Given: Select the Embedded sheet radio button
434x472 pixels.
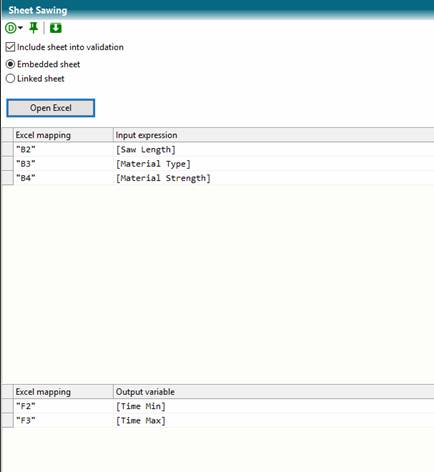Looking at the screenshot, I should coord(10,64).
